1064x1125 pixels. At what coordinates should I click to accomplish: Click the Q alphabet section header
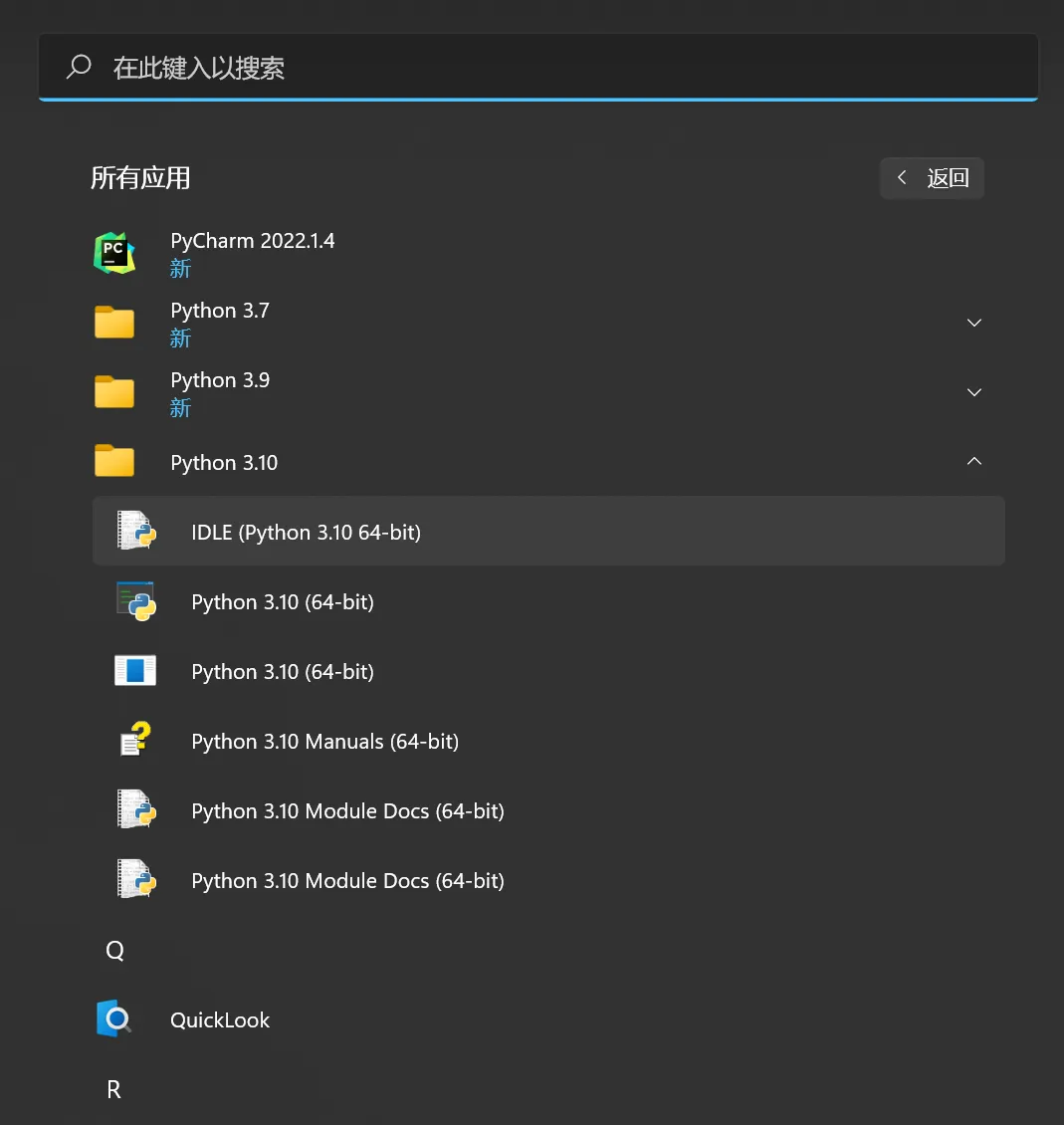coord(114,951)
